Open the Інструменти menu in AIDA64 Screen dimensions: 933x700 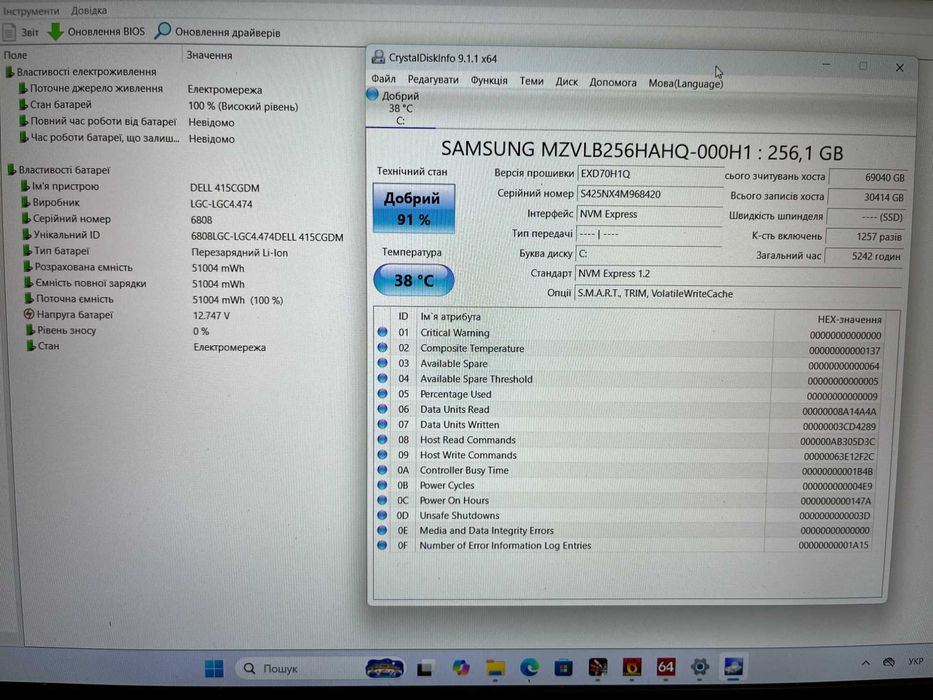[31, 11]
